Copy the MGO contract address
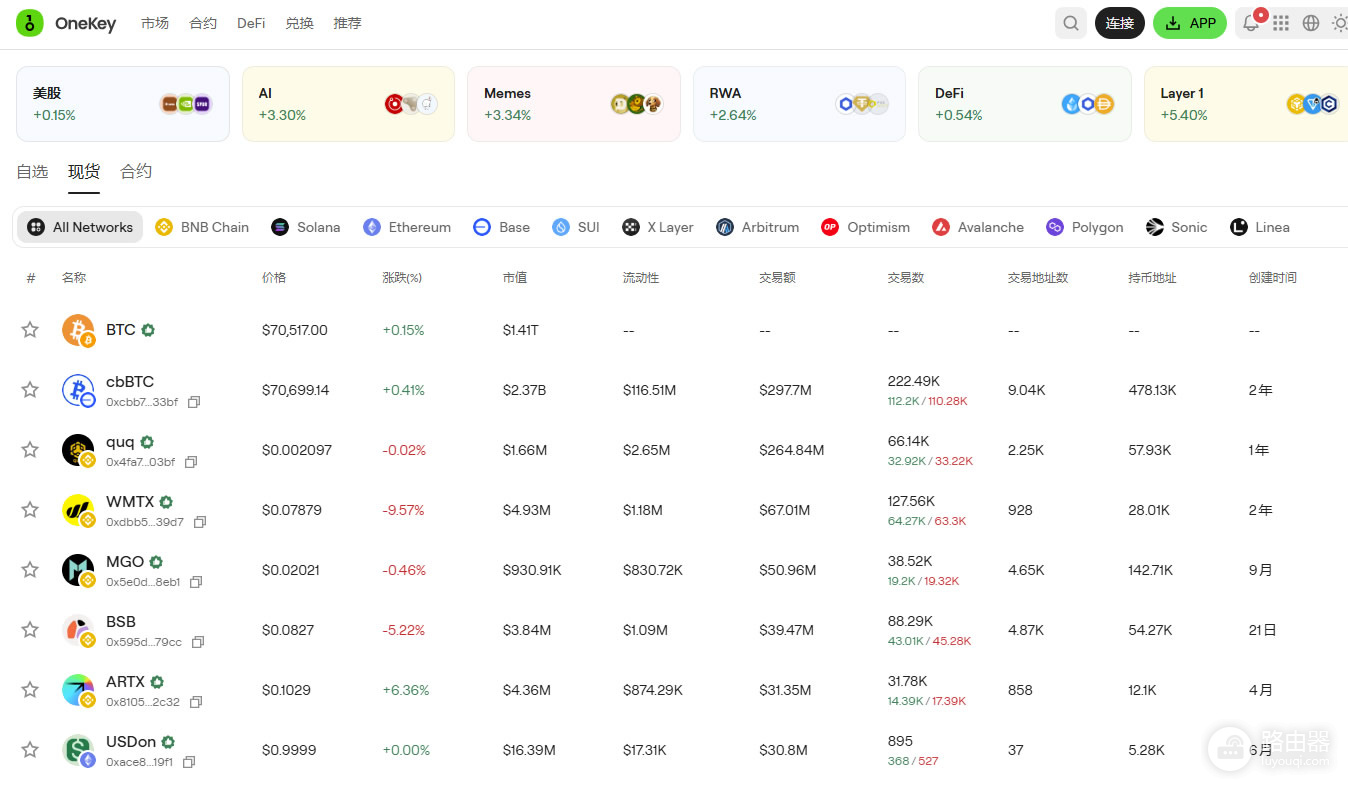The width and height of the screenshot is (1348, 789). (196, 582)
